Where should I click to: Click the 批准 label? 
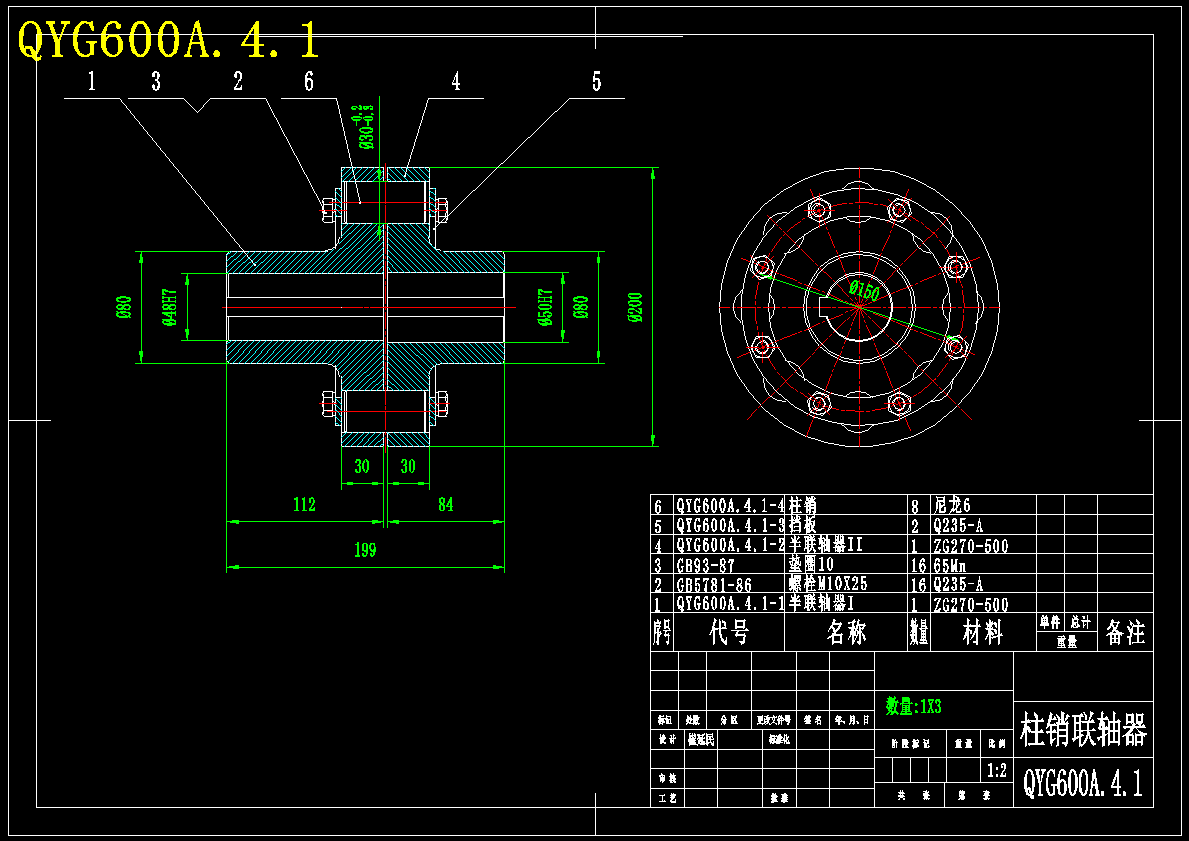click(x=779, y=799)
